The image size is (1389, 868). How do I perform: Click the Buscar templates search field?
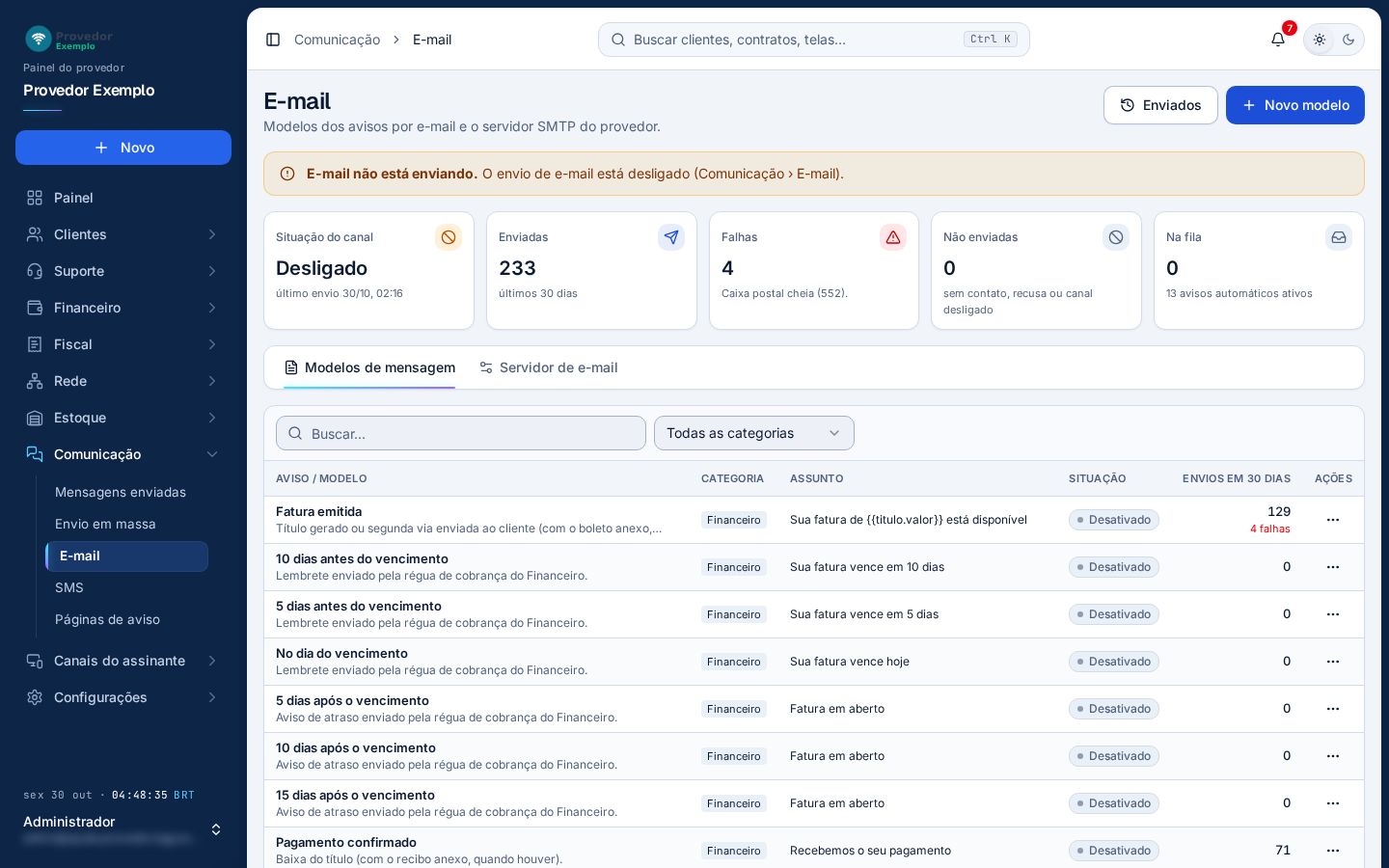pyautogui.click(x=461, y=433)
